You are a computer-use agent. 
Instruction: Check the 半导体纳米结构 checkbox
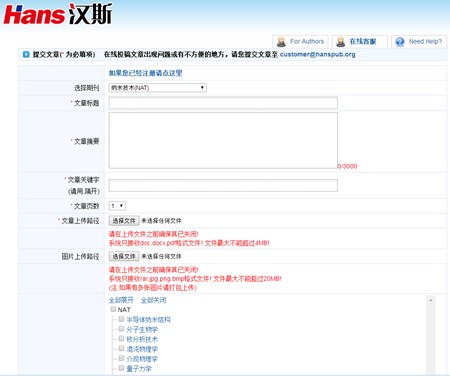tap(121, 319)
